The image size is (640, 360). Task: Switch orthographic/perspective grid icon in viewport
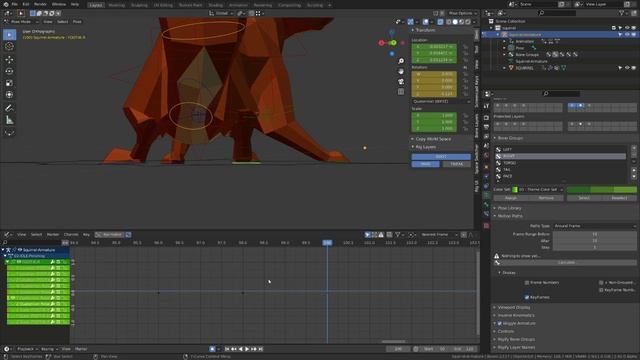401,92
